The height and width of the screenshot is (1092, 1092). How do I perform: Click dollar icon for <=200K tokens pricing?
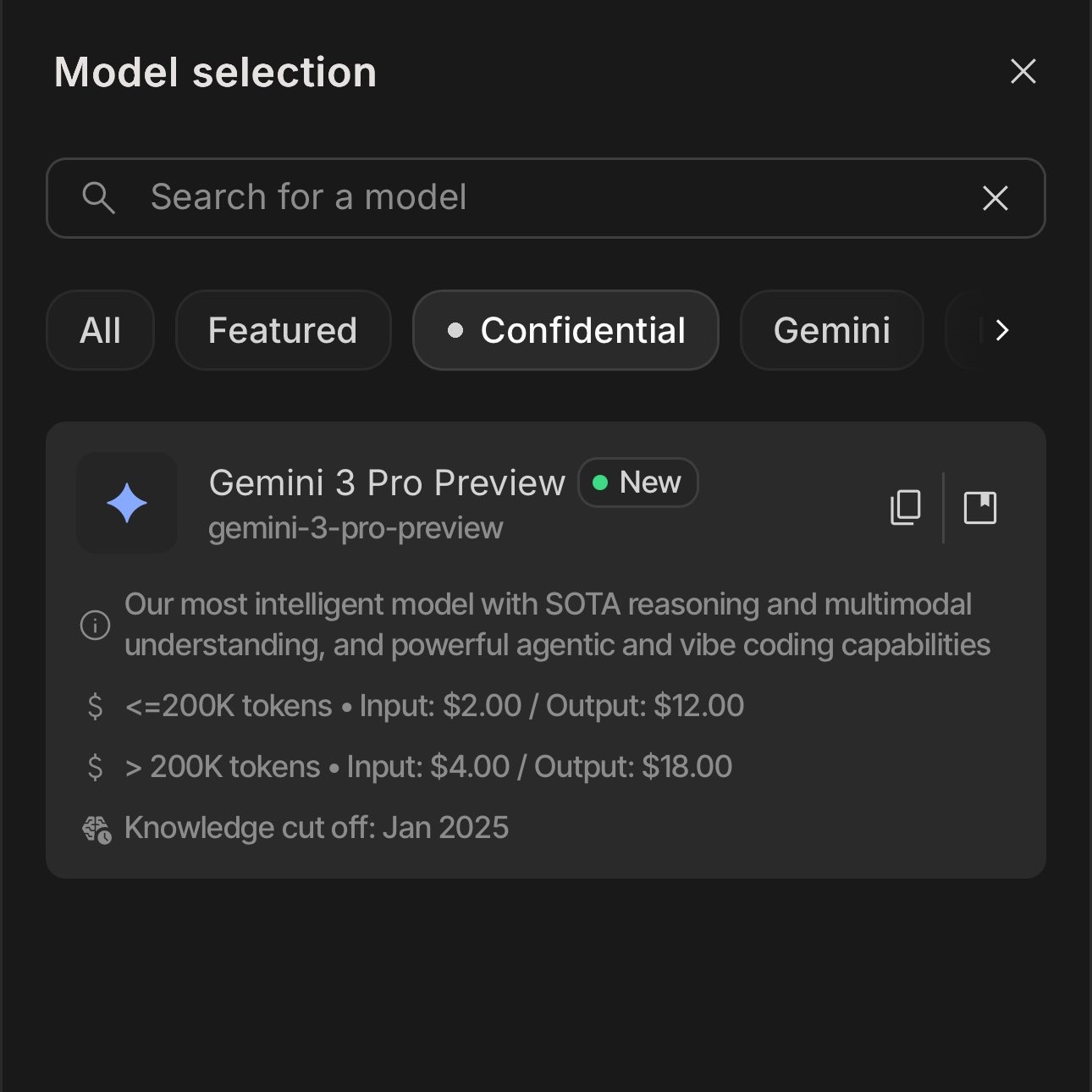pos(95,706)
